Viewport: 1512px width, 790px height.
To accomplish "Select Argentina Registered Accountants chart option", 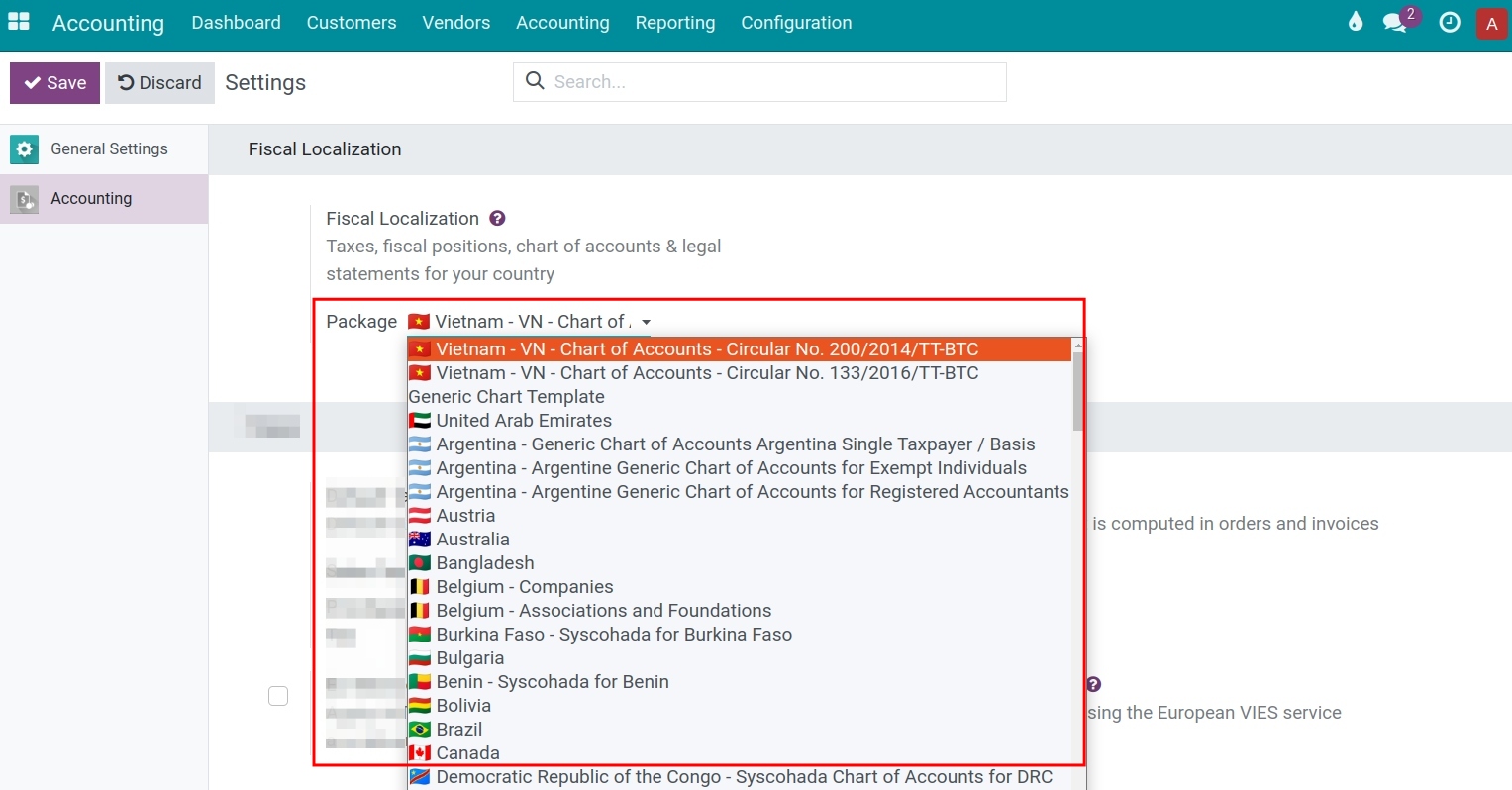I will [x=740, y=492].
